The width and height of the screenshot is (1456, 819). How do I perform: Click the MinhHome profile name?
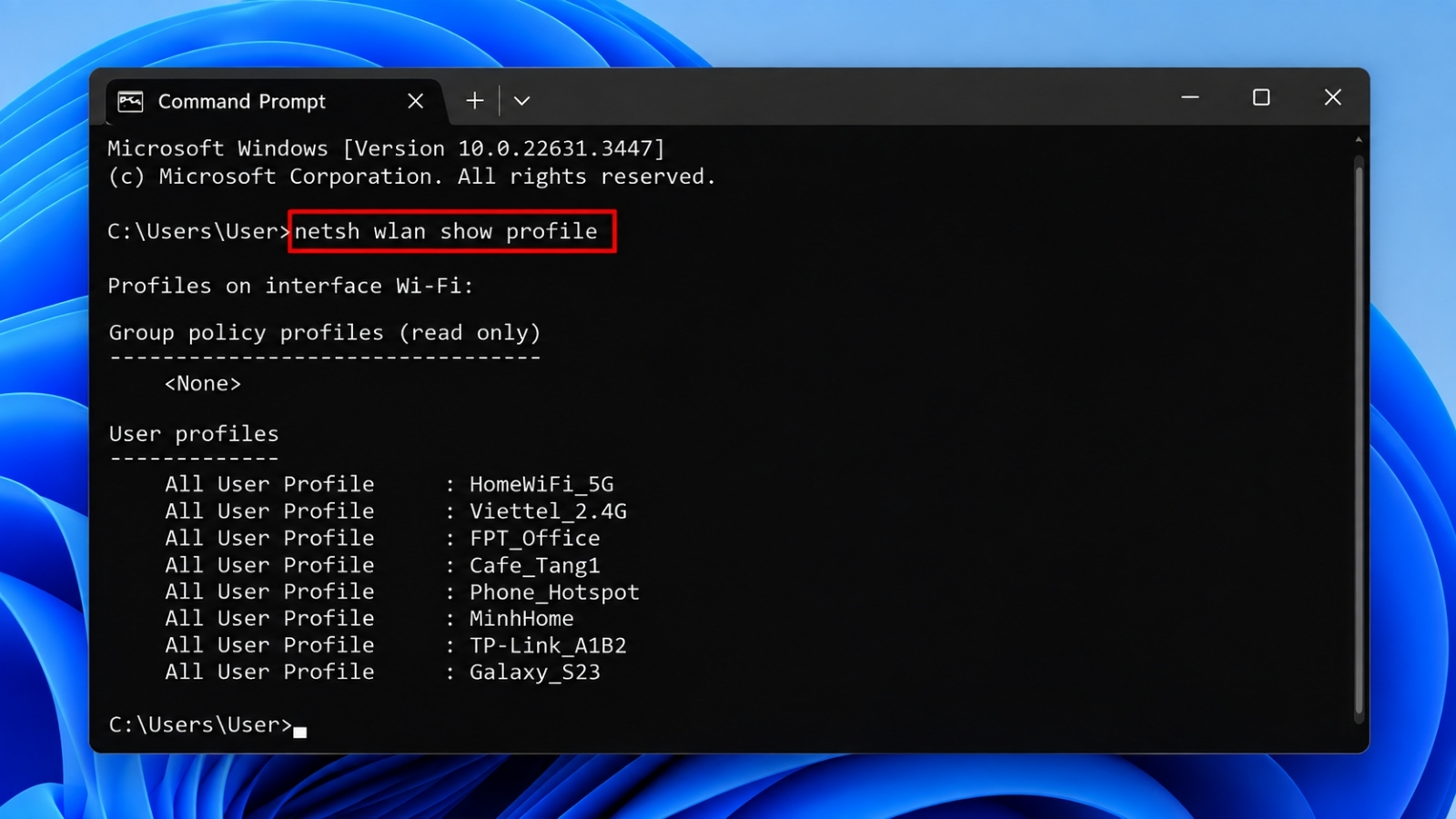(521, 619)
